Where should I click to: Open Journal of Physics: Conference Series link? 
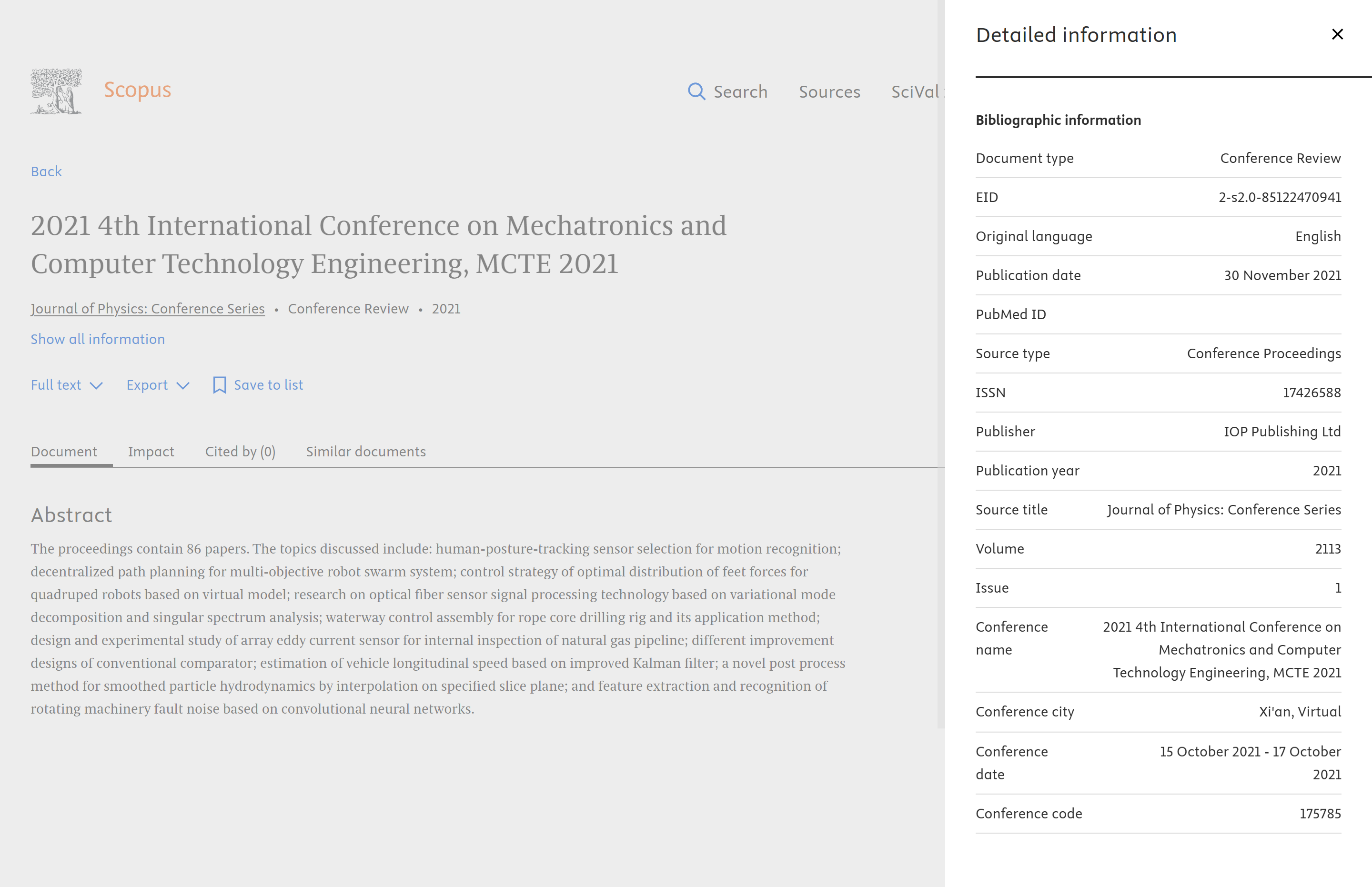(x=148, y=309)
